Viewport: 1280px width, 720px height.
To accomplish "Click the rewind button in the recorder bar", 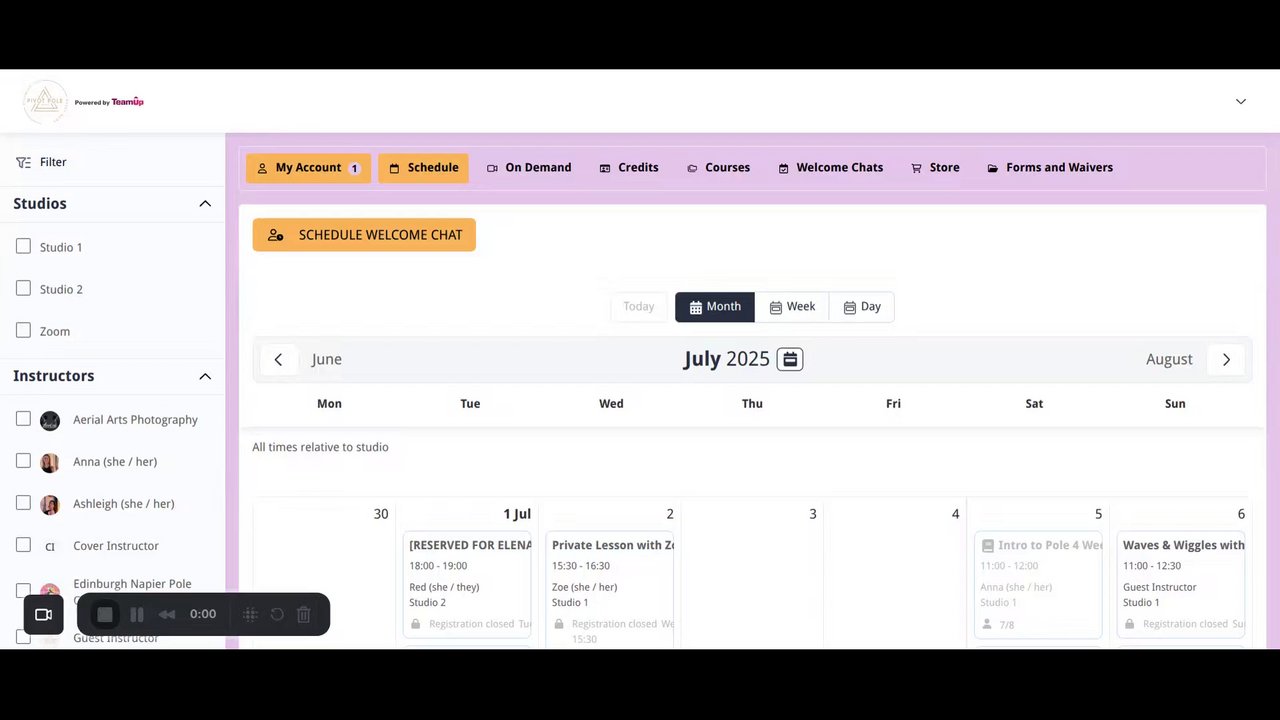I will pyautogui.click(x=167, y=614).
